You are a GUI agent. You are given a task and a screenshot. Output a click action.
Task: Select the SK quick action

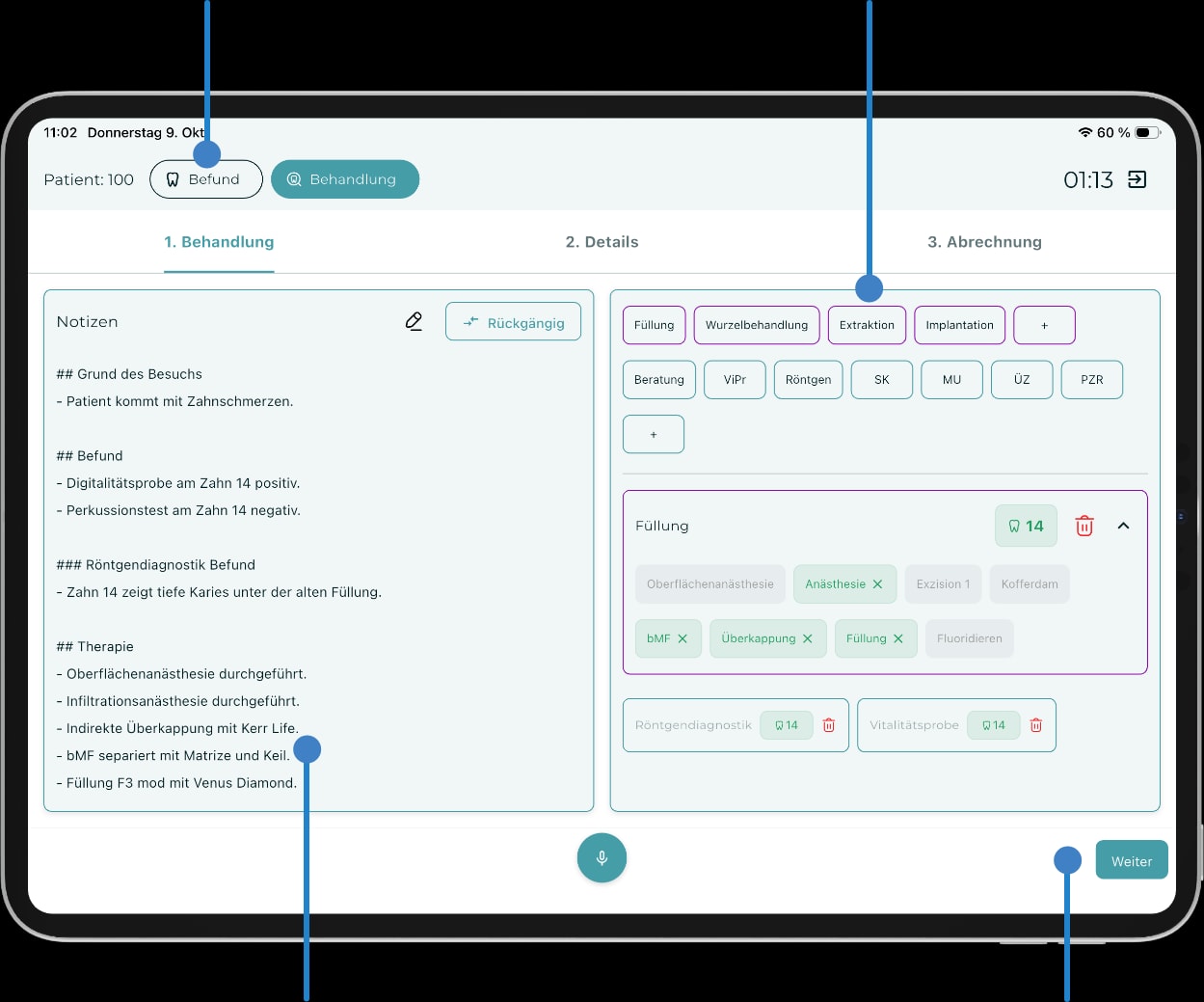(x=882, y=380)
